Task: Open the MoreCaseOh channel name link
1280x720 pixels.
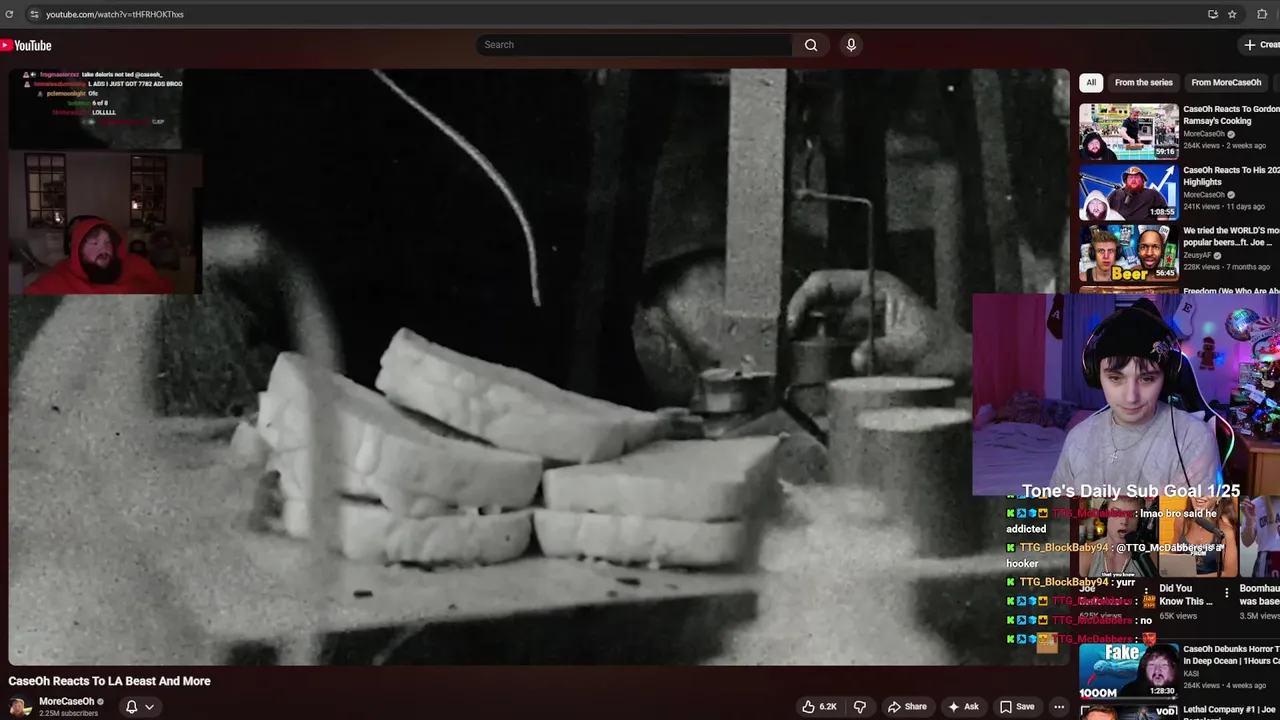Action: [66, 702]
